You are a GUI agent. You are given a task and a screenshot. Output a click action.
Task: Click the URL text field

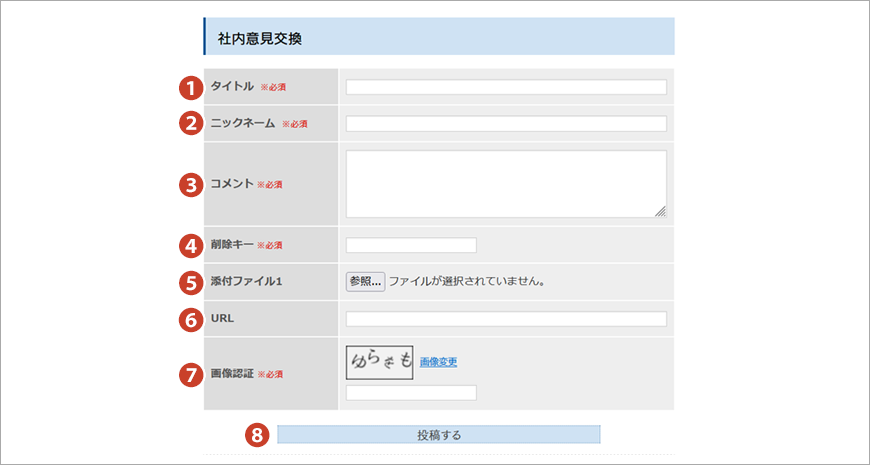click(506, 319)
